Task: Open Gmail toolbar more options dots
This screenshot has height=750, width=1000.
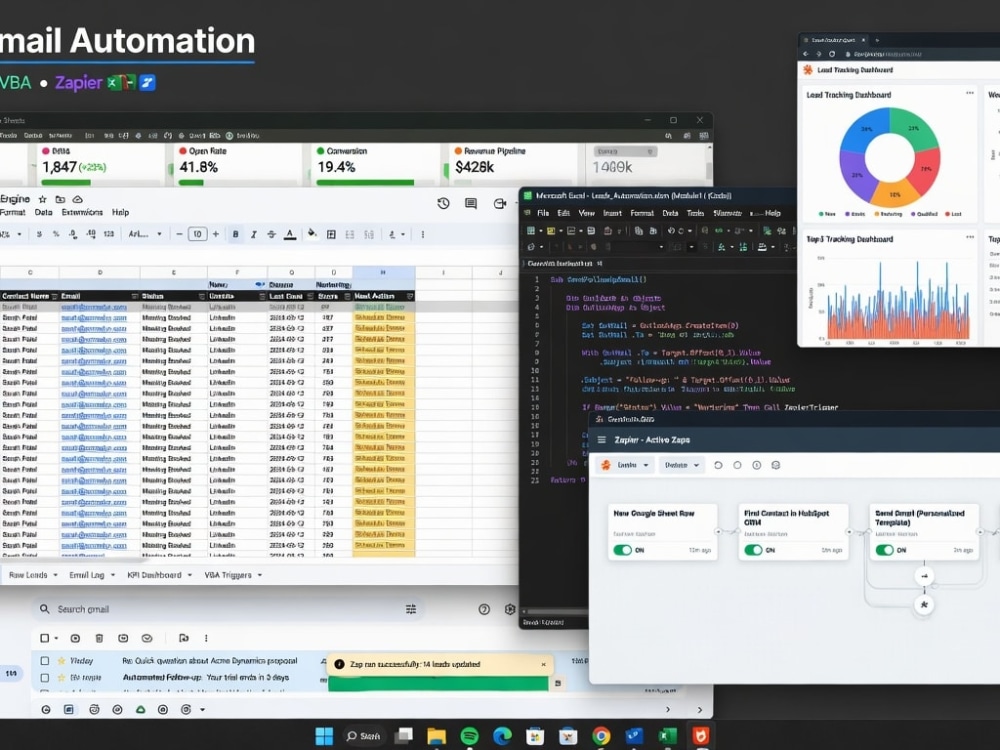Action: click(x=206, y=638)
